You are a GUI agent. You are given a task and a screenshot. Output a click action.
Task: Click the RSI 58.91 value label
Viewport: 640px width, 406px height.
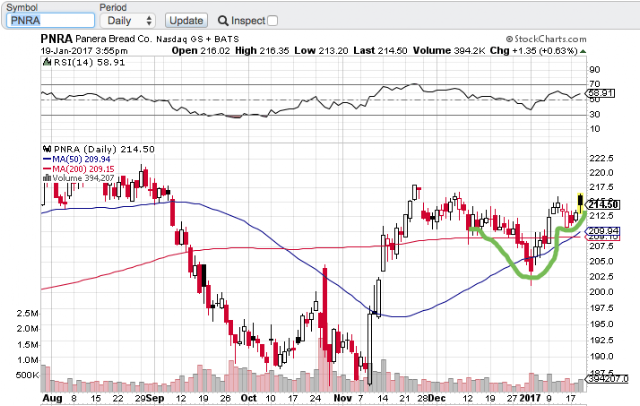tap(601, 93)
